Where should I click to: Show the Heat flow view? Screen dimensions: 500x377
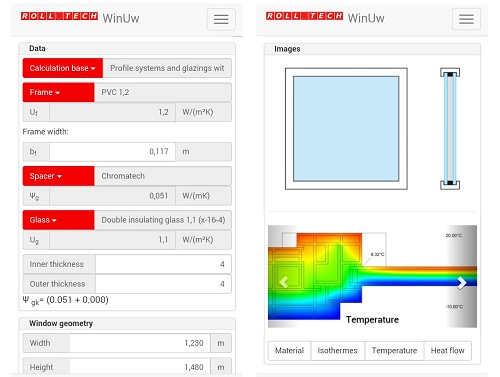click(448, 350)
